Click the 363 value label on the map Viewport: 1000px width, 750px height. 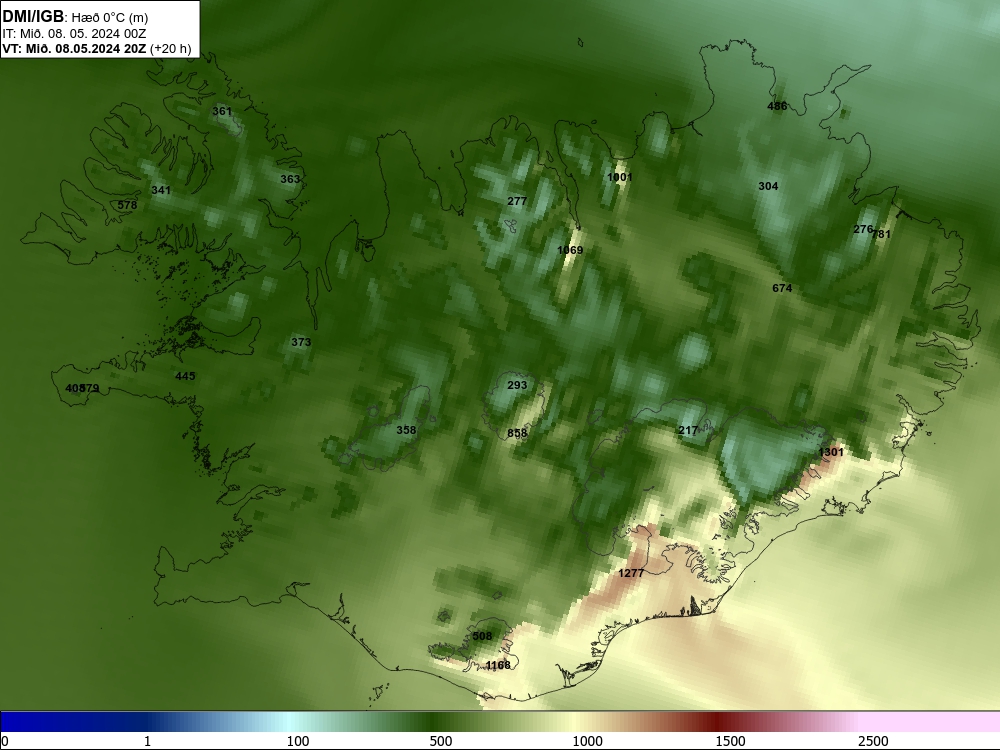pos(290,179)
